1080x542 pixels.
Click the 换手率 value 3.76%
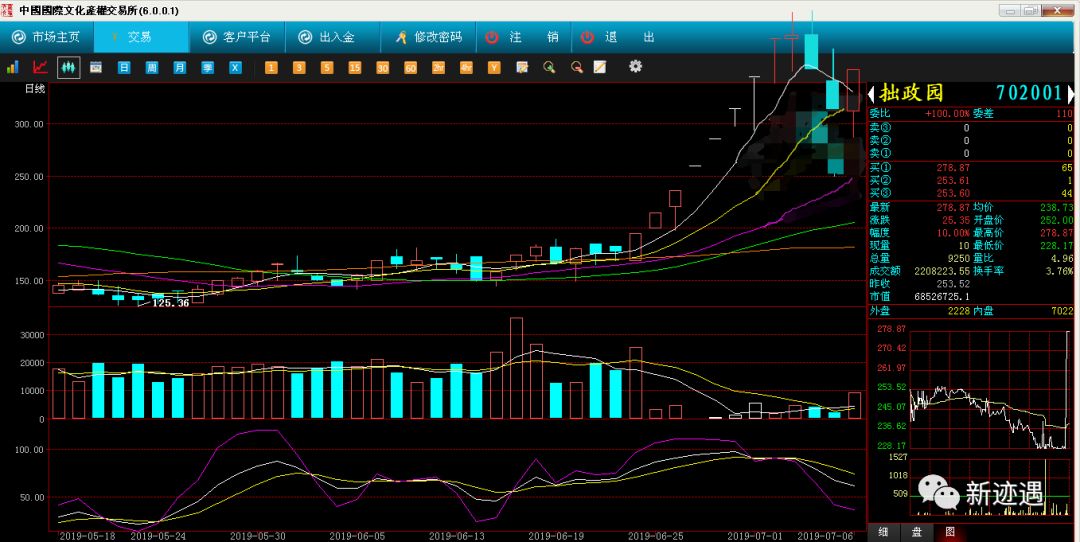click(x=1059, y=271)
